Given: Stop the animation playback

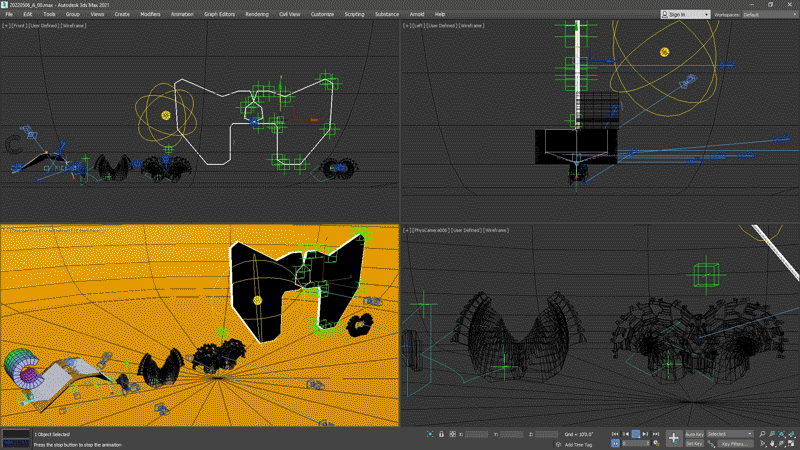Looking at the screenshot, I should 636,434.
